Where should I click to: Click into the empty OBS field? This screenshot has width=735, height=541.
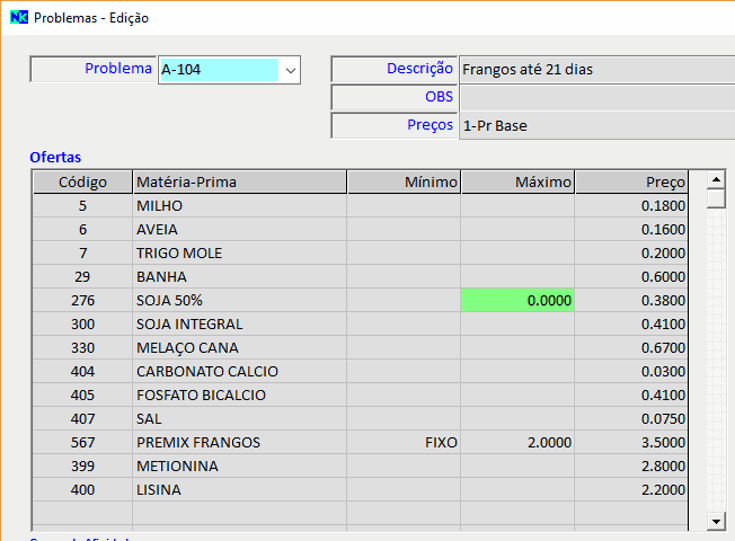point(595,98)
